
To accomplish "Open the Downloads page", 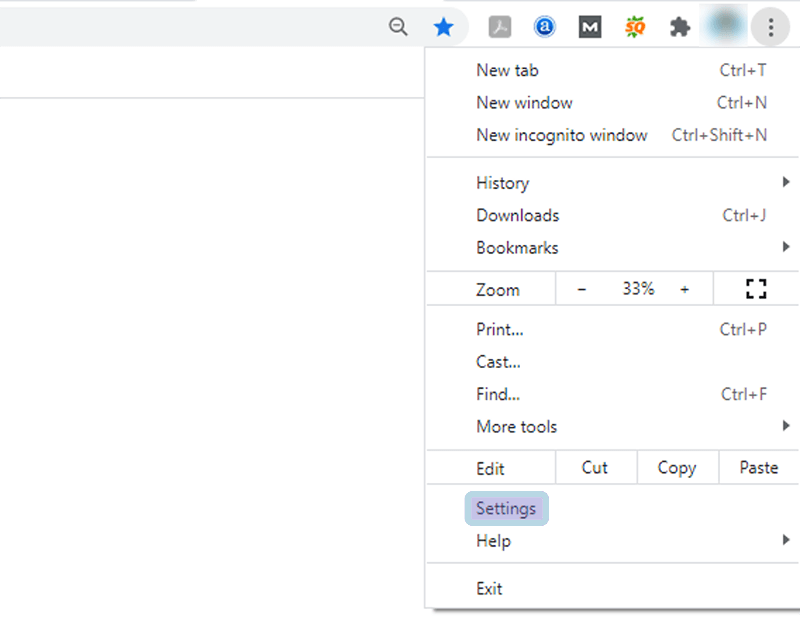I will [x=517, y=215].
